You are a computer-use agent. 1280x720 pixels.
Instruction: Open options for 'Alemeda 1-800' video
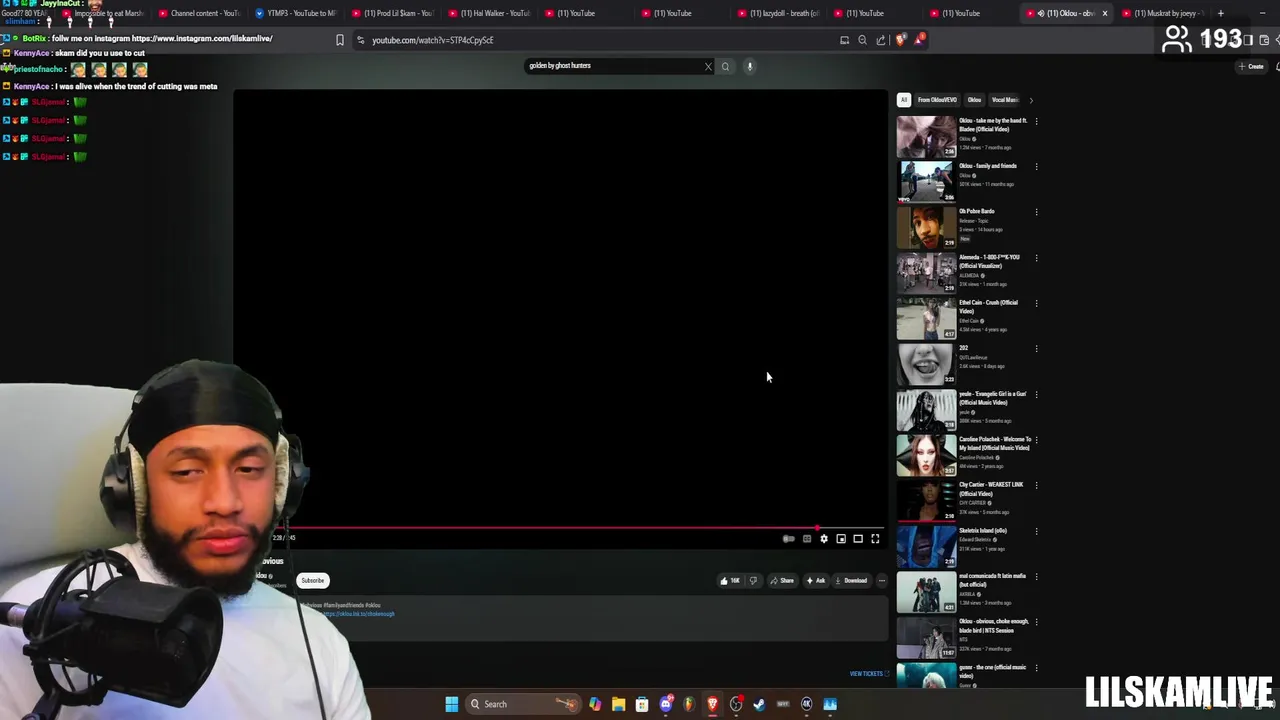coord(1036,258)
